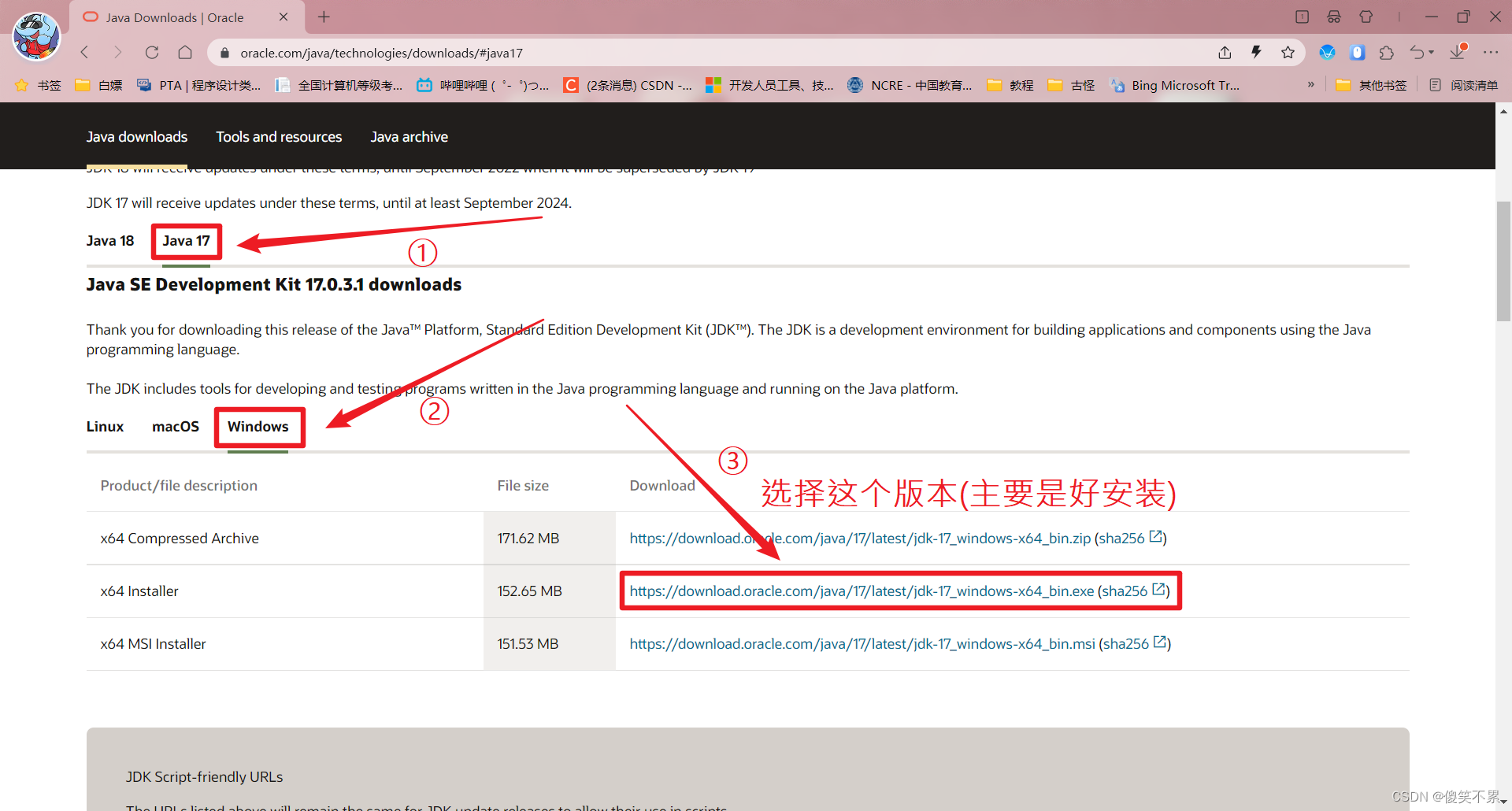
Task: Open sha256 link for the MSI installer
Action: coord(1135,644)
